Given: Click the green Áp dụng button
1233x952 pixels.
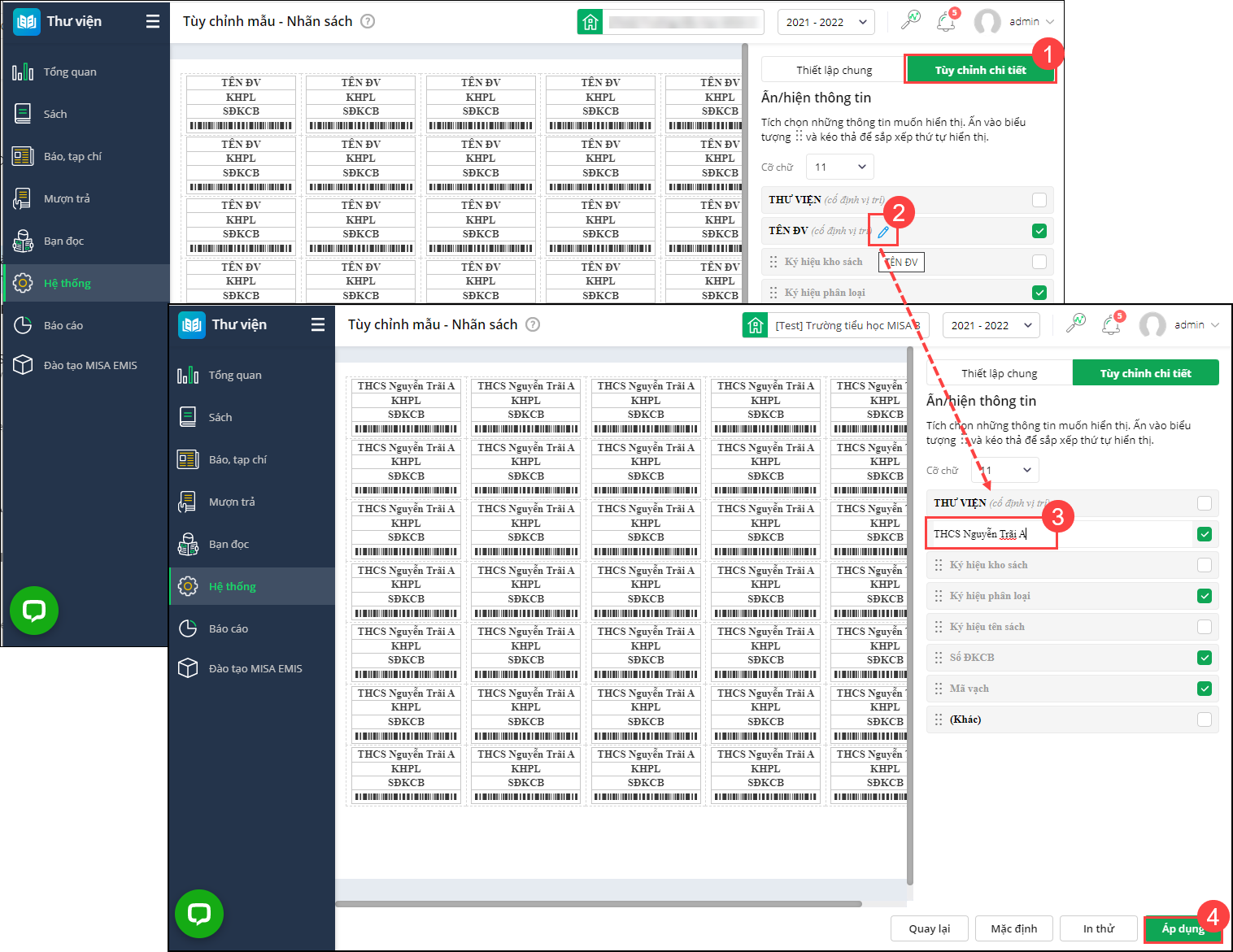Looking at the screenshot, I should 1183,928.
